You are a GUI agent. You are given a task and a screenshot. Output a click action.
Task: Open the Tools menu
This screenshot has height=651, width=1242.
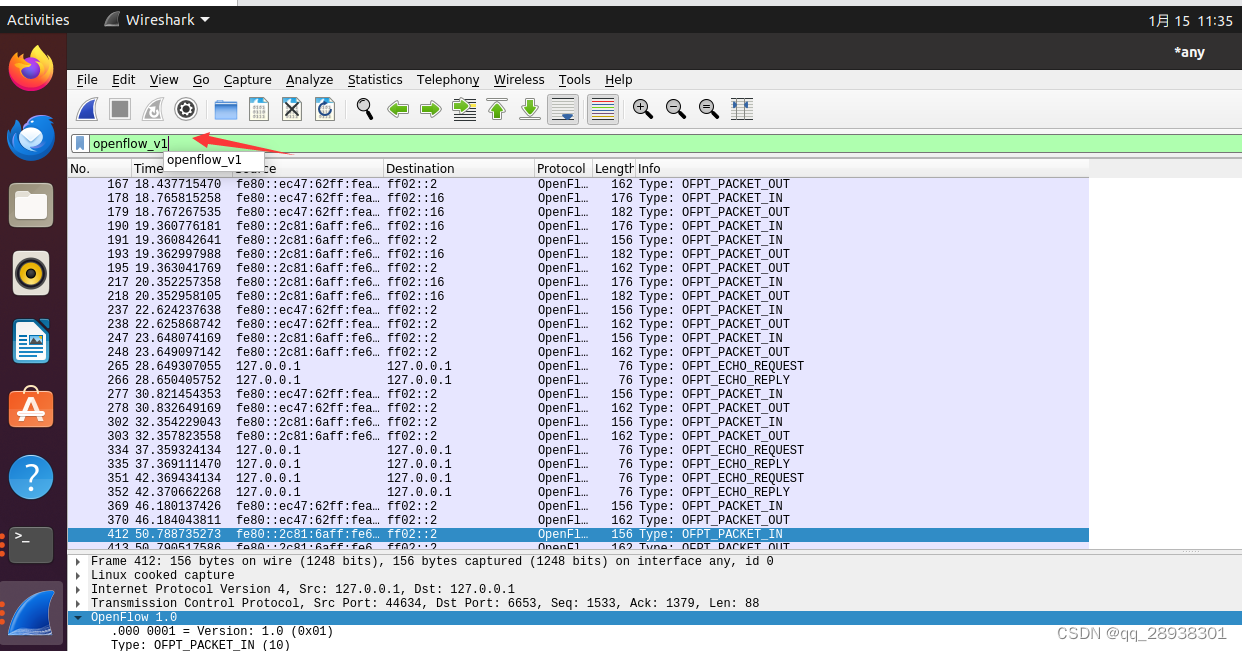tap(575, 80)
